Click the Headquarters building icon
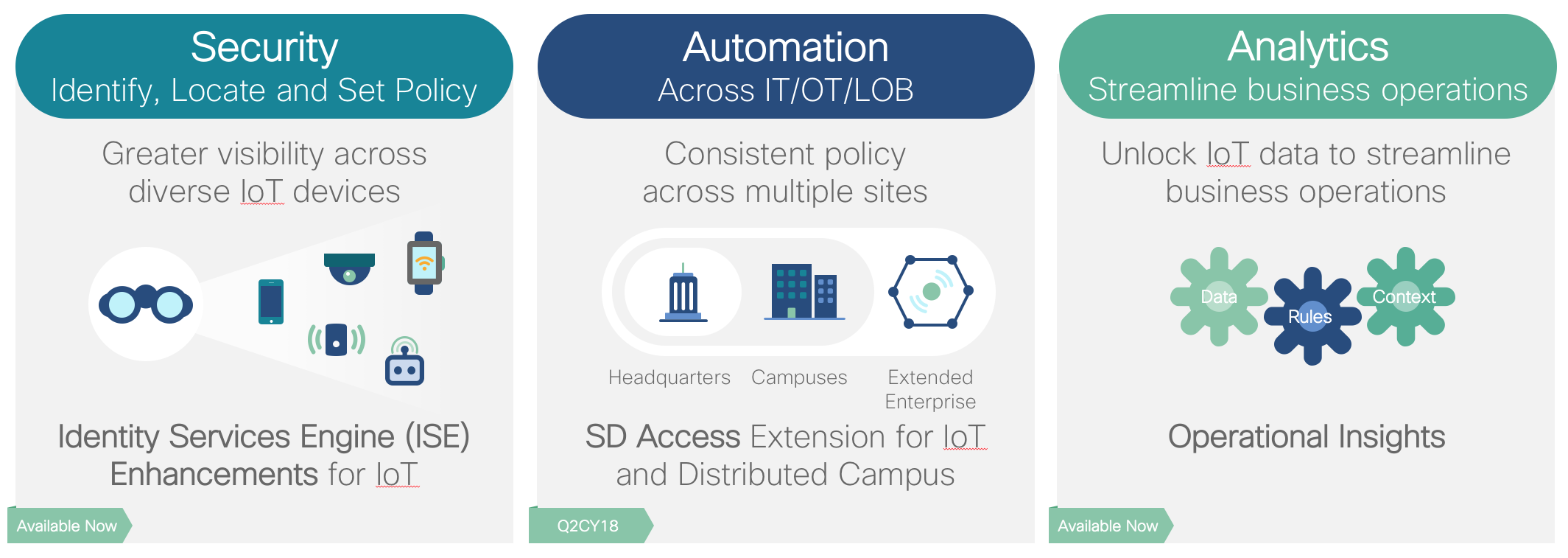This screenshot has height=558, width=1568. click(x=683, y=294)
